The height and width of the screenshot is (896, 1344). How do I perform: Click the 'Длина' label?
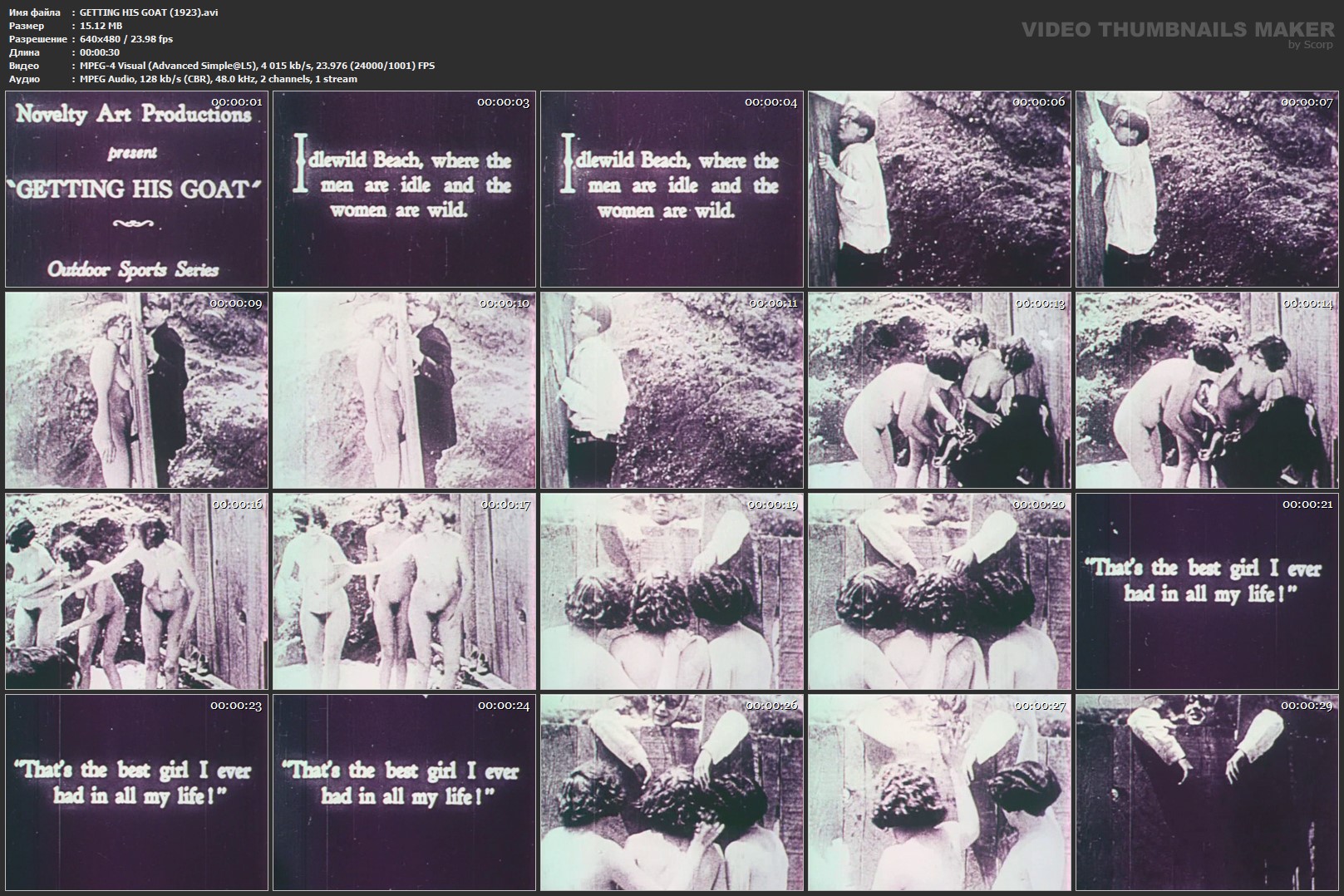[23, 52]
